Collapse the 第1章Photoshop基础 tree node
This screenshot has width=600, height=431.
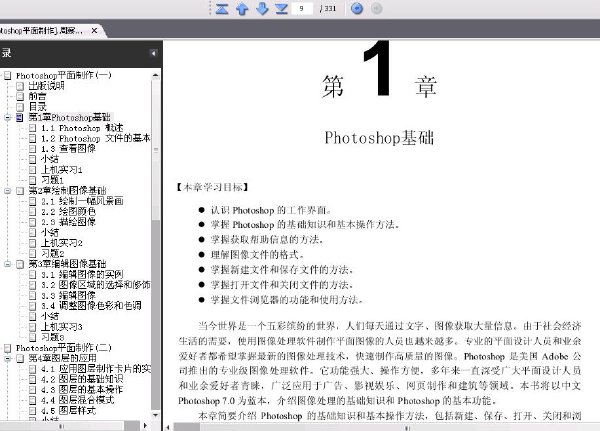[x=7, y=118]
